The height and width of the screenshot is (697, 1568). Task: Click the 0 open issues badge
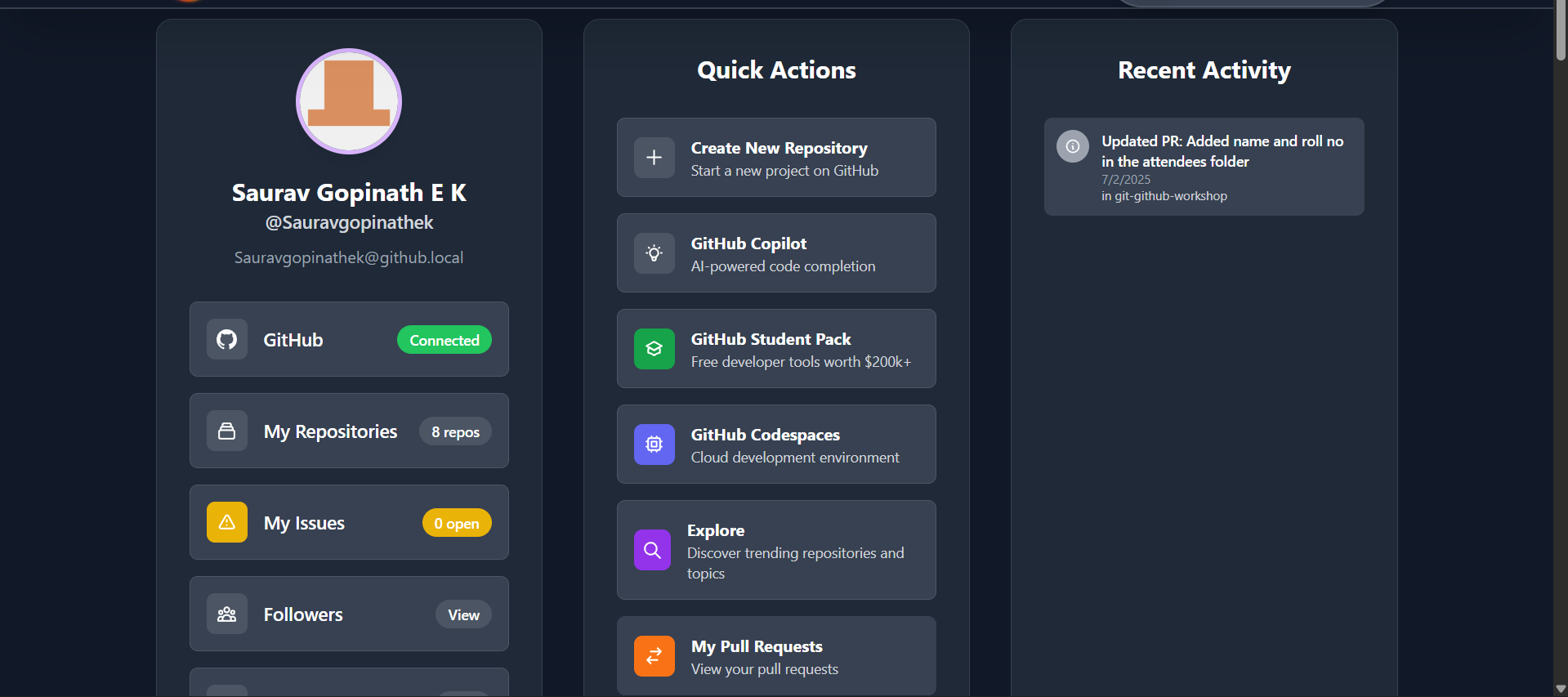457,523
